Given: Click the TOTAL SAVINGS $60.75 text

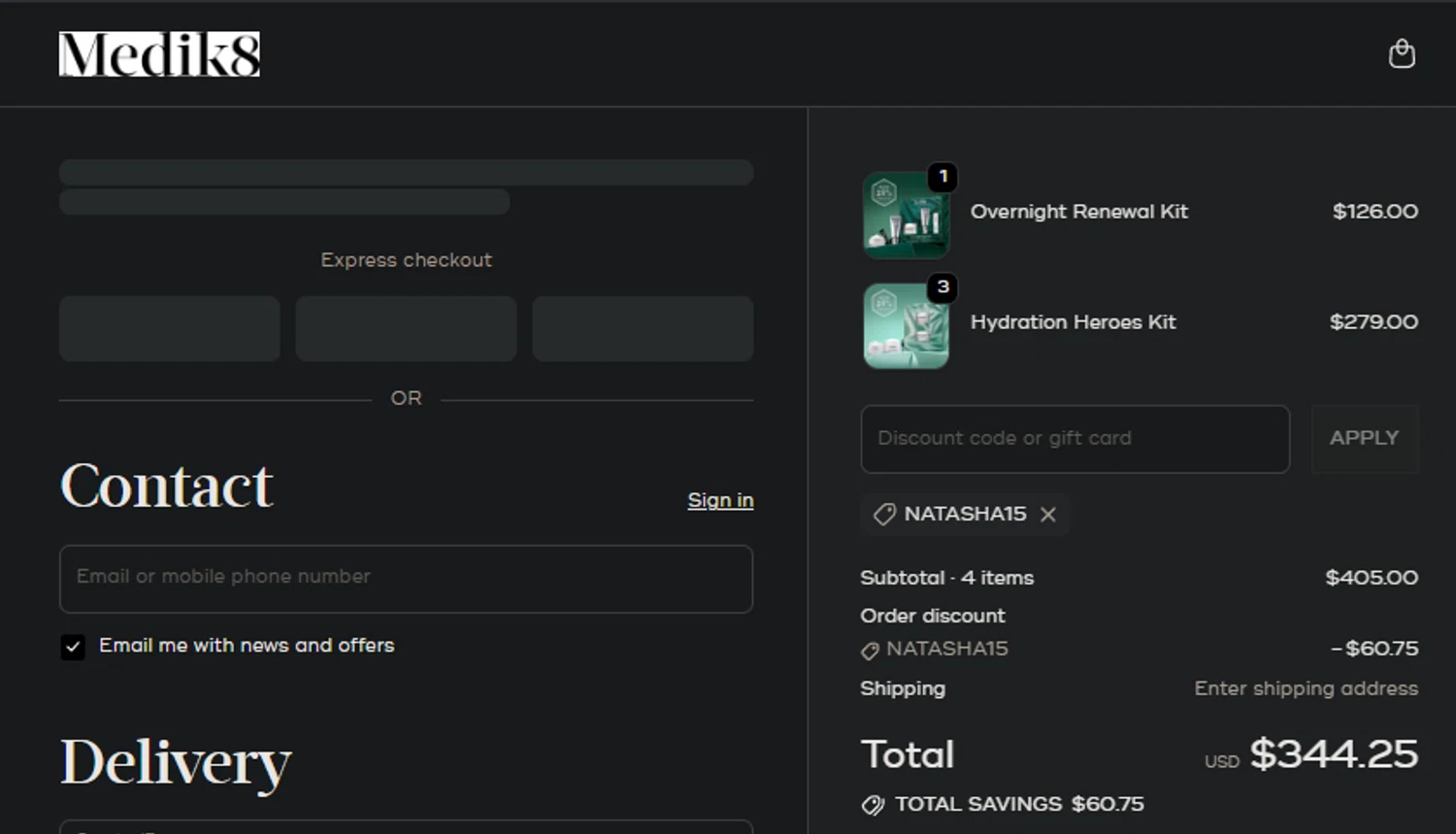Looking at the screenshot, I should [1019, 804].
